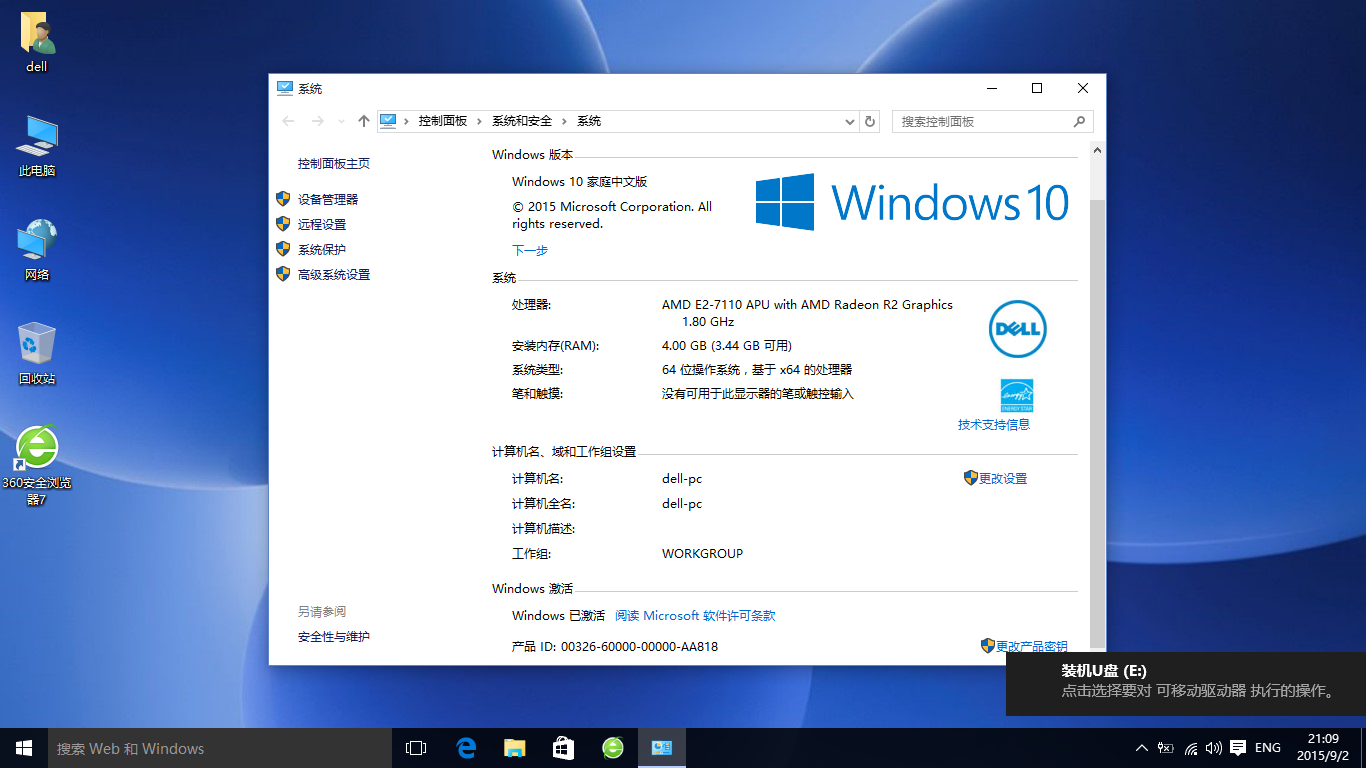Expand the chevron after 控制面板 in the breadcrumb
The height and width of the screenshot is (768, 1366).
click(x=480, y=121)
